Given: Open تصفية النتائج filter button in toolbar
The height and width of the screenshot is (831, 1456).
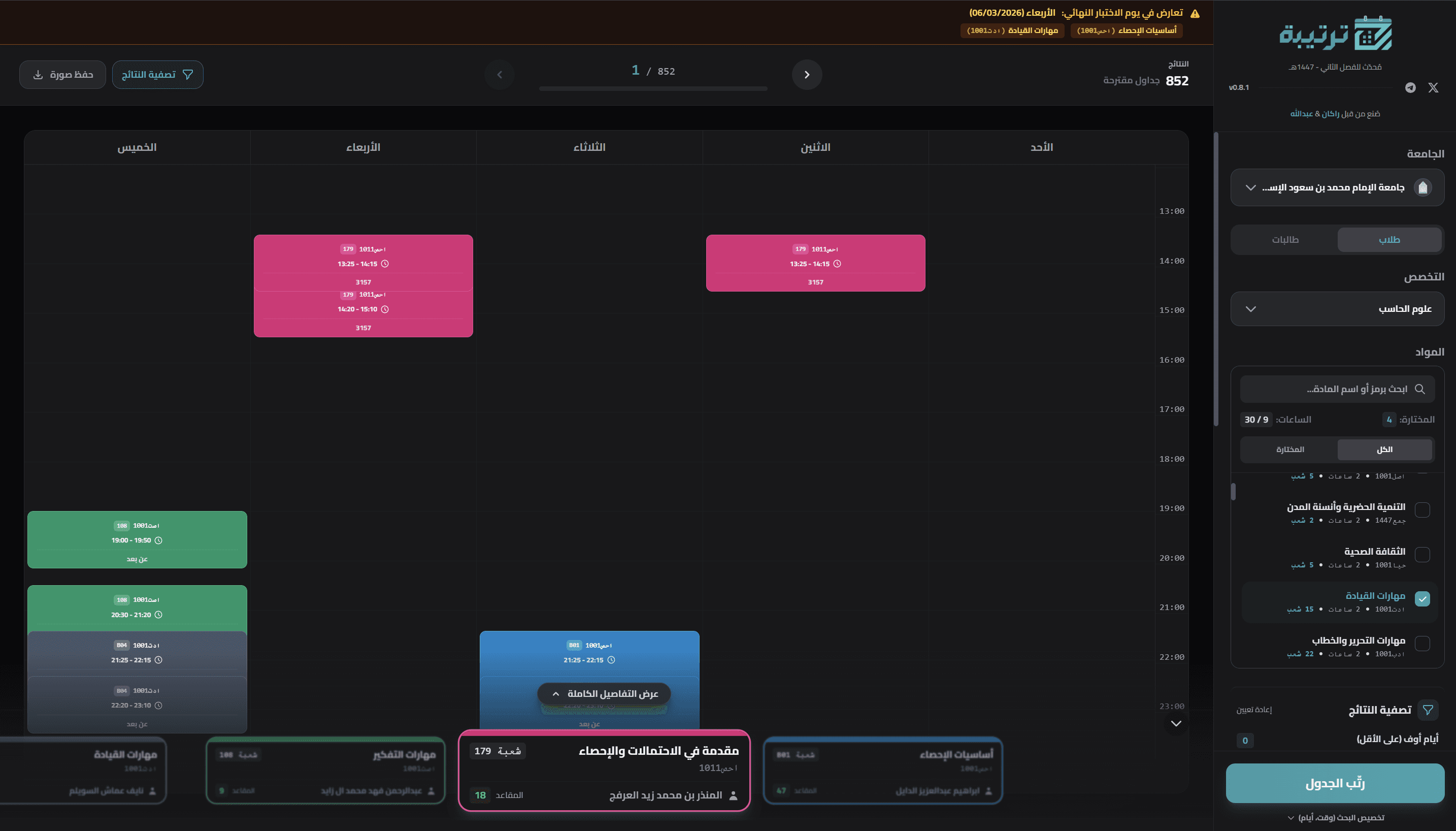Looking at the screenshot, I should pos(157,74).
